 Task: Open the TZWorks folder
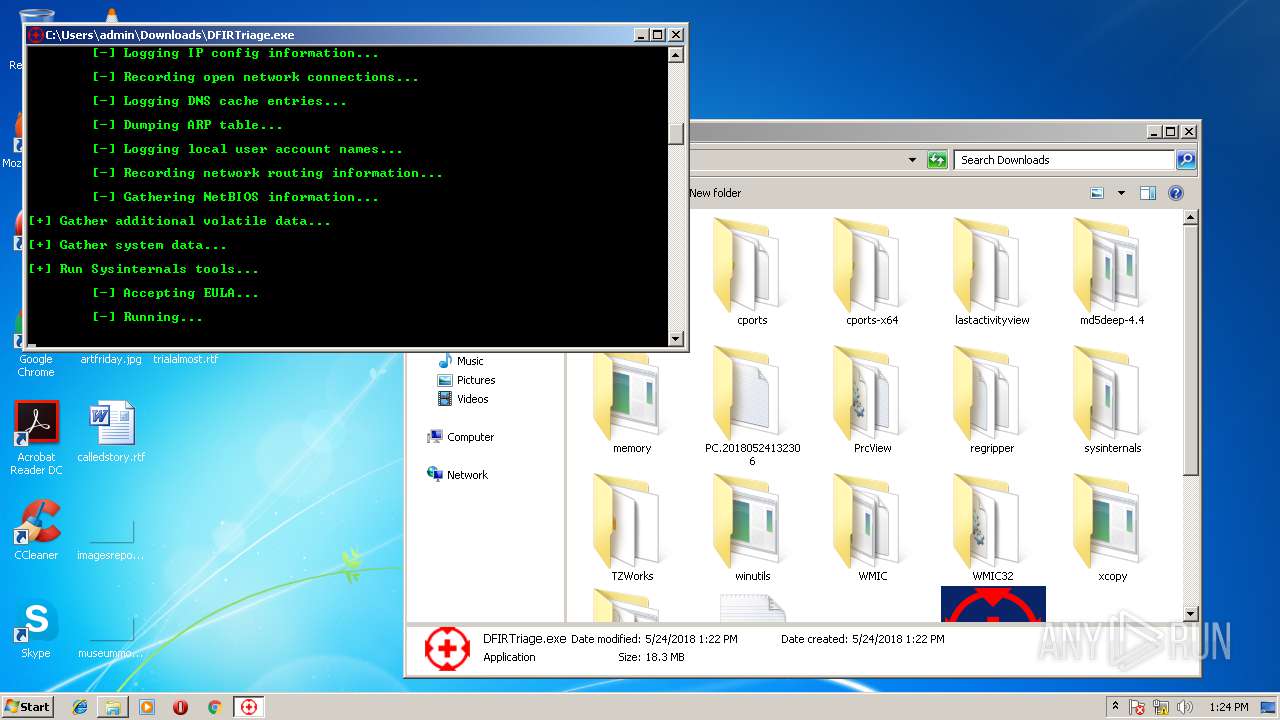pos(632,528)
